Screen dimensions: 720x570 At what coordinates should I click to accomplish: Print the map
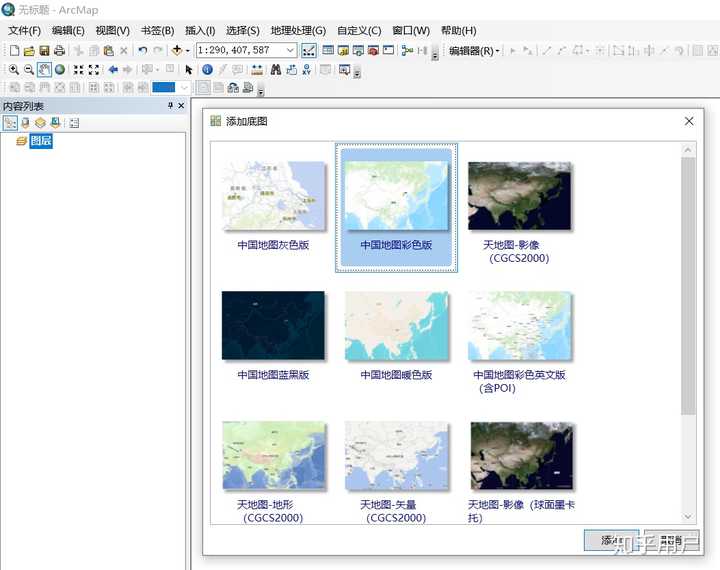(59, 51)
